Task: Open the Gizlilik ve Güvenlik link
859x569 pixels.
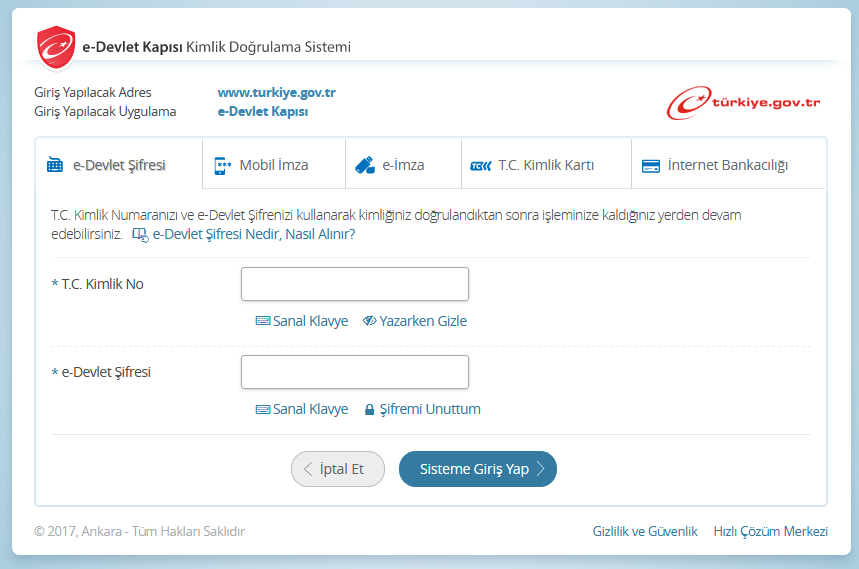Action: coord(645,532)
